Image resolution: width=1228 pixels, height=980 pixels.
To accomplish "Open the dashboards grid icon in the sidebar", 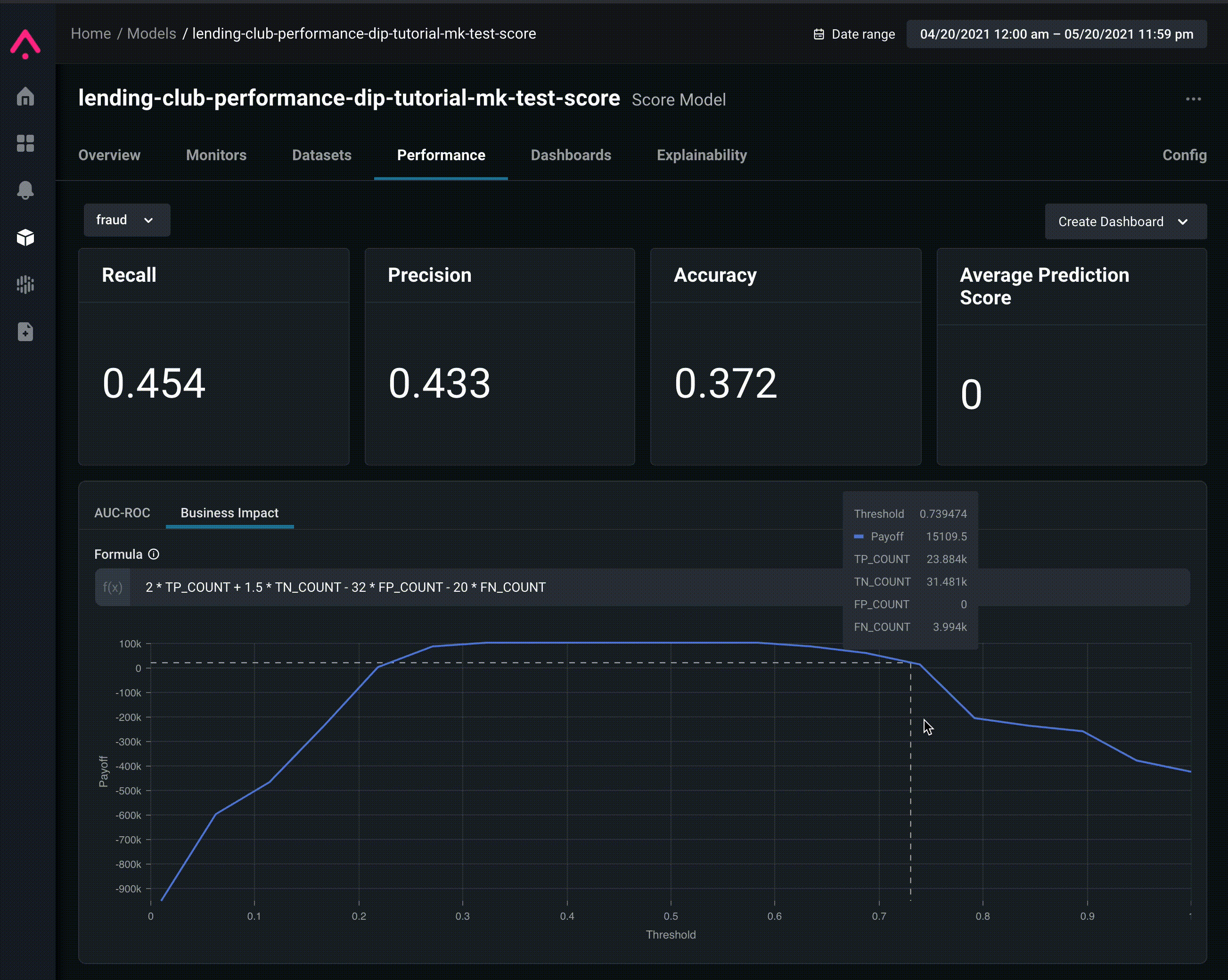I will pyautogui.click(x=25, y=143).
